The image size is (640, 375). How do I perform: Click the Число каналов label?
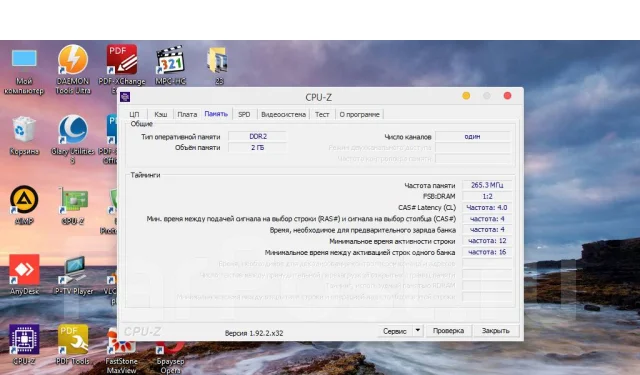pyautogui.click(x=407, y=137)
